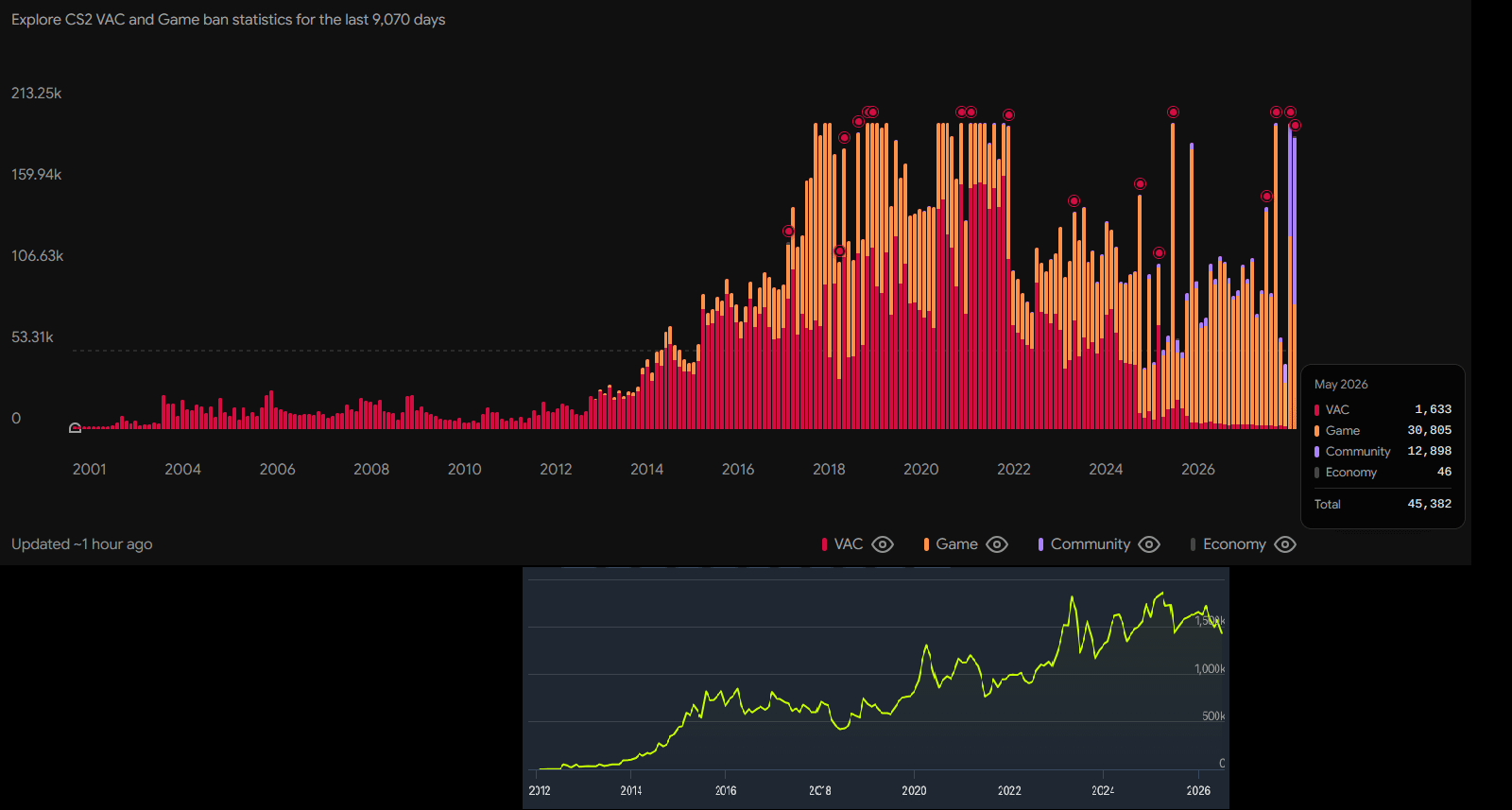Click the grey start marker above 2001
This screenshot has height=810, width=1512.
point(76,428)
